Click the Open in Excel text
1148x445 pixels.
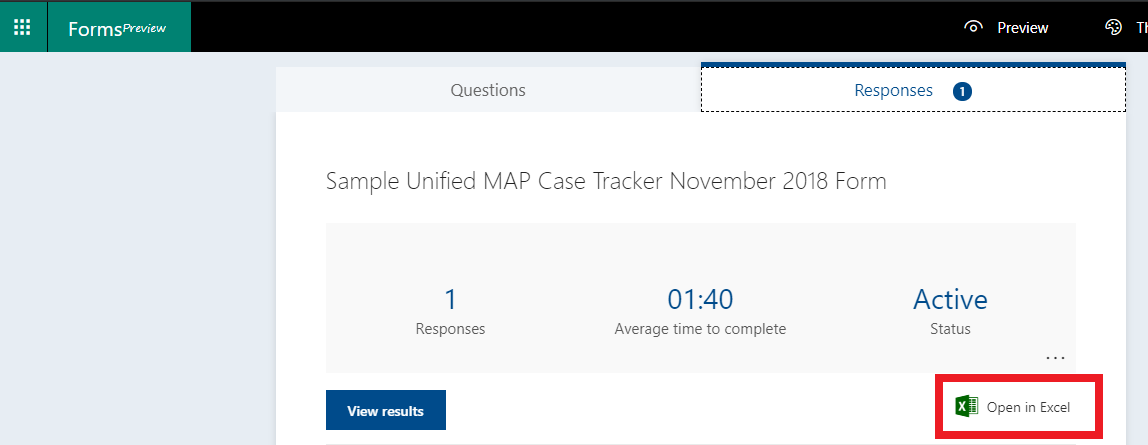(1028, 407)
